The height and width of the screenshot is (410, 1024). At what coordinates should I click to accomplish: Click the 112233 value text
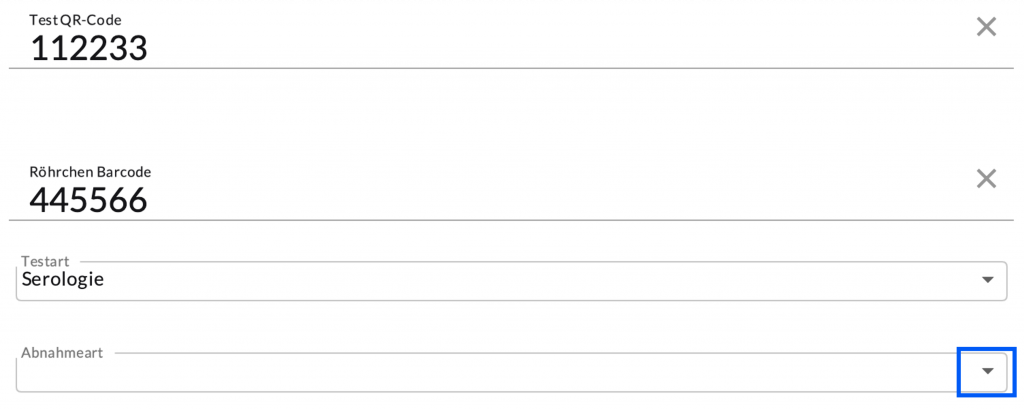(x=89, y=47)
